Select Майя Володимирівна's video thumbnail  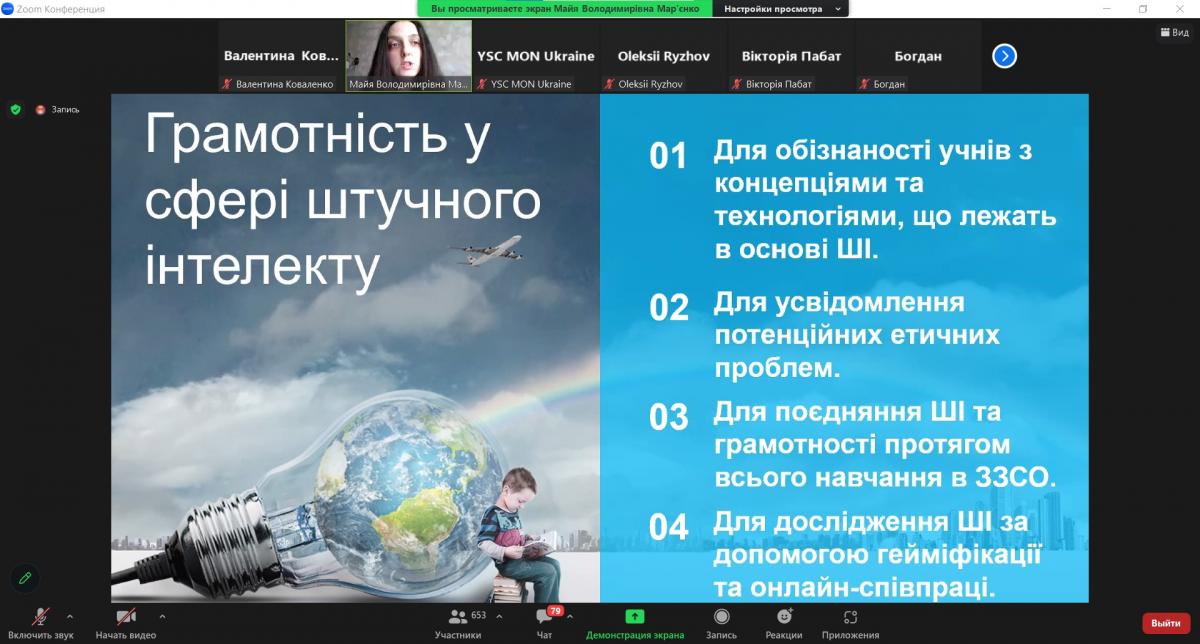pos(408,56)
